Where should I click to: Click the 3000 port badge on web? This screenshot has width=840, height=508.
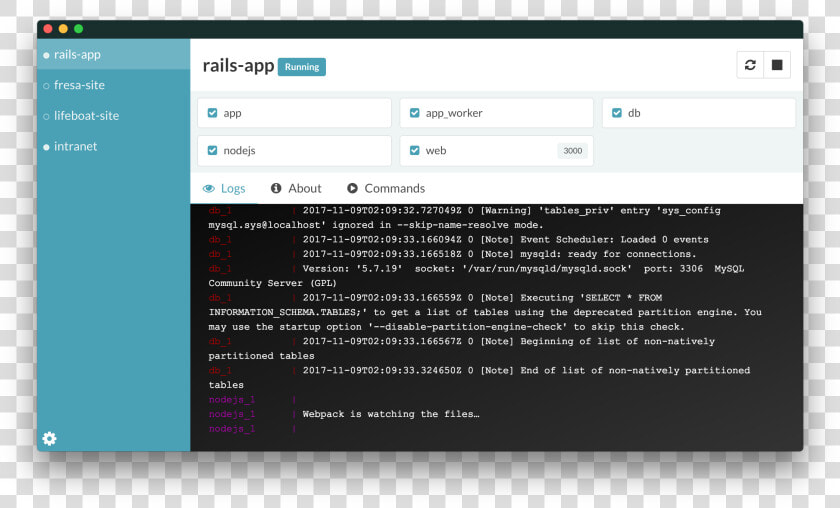coord(573,151)
